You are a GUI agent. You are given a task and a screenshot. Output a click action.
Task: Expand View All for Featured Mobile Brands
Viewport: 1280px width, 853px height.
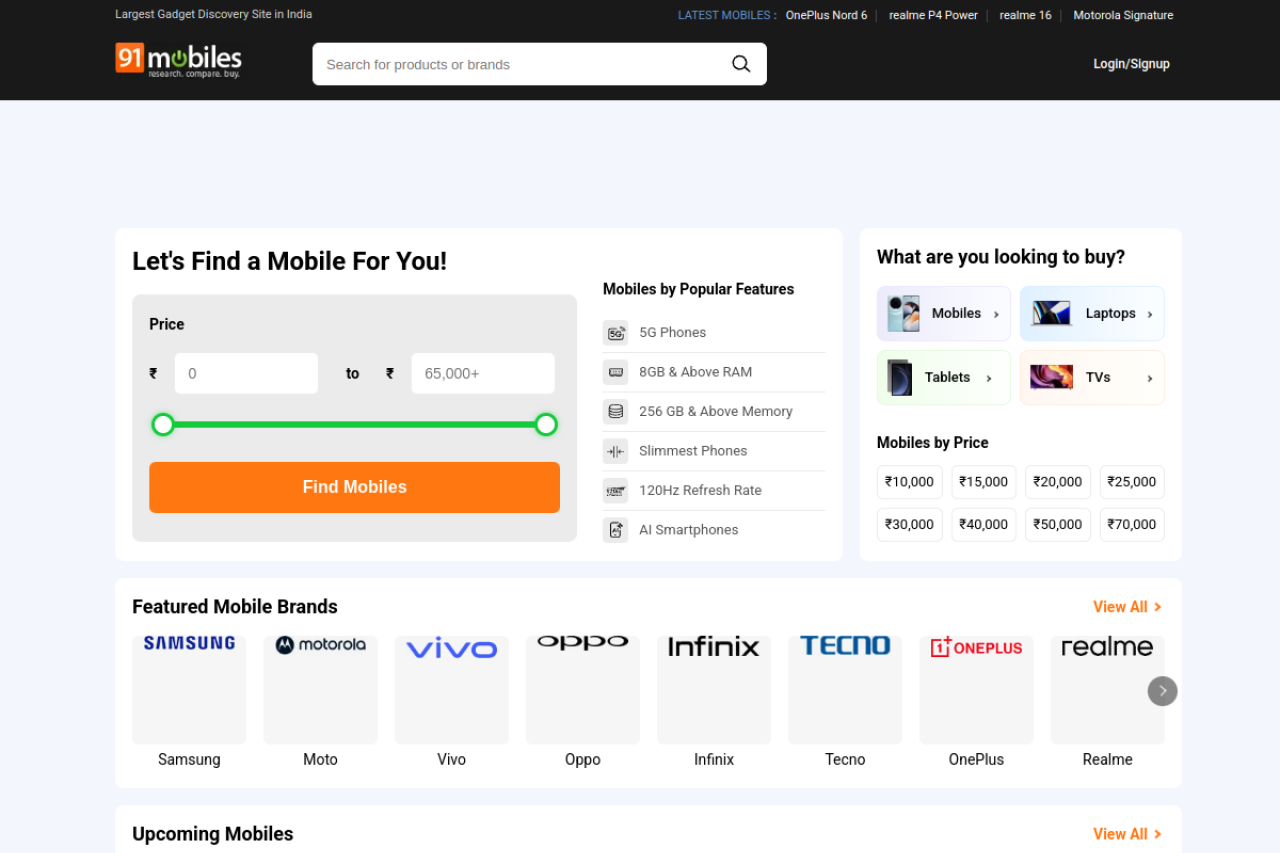[x=1127, y=607]
